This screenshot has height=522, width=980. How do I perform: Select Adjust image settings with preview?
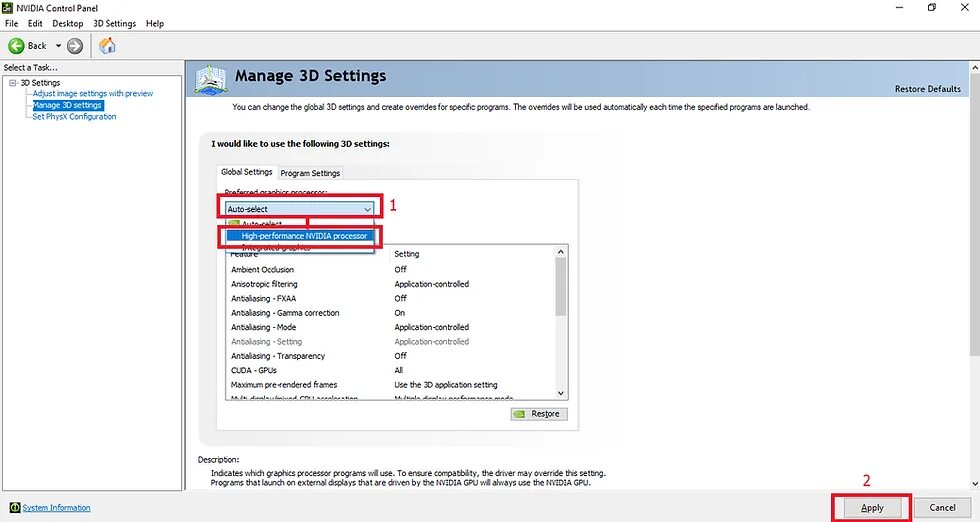tap(93, 94)
